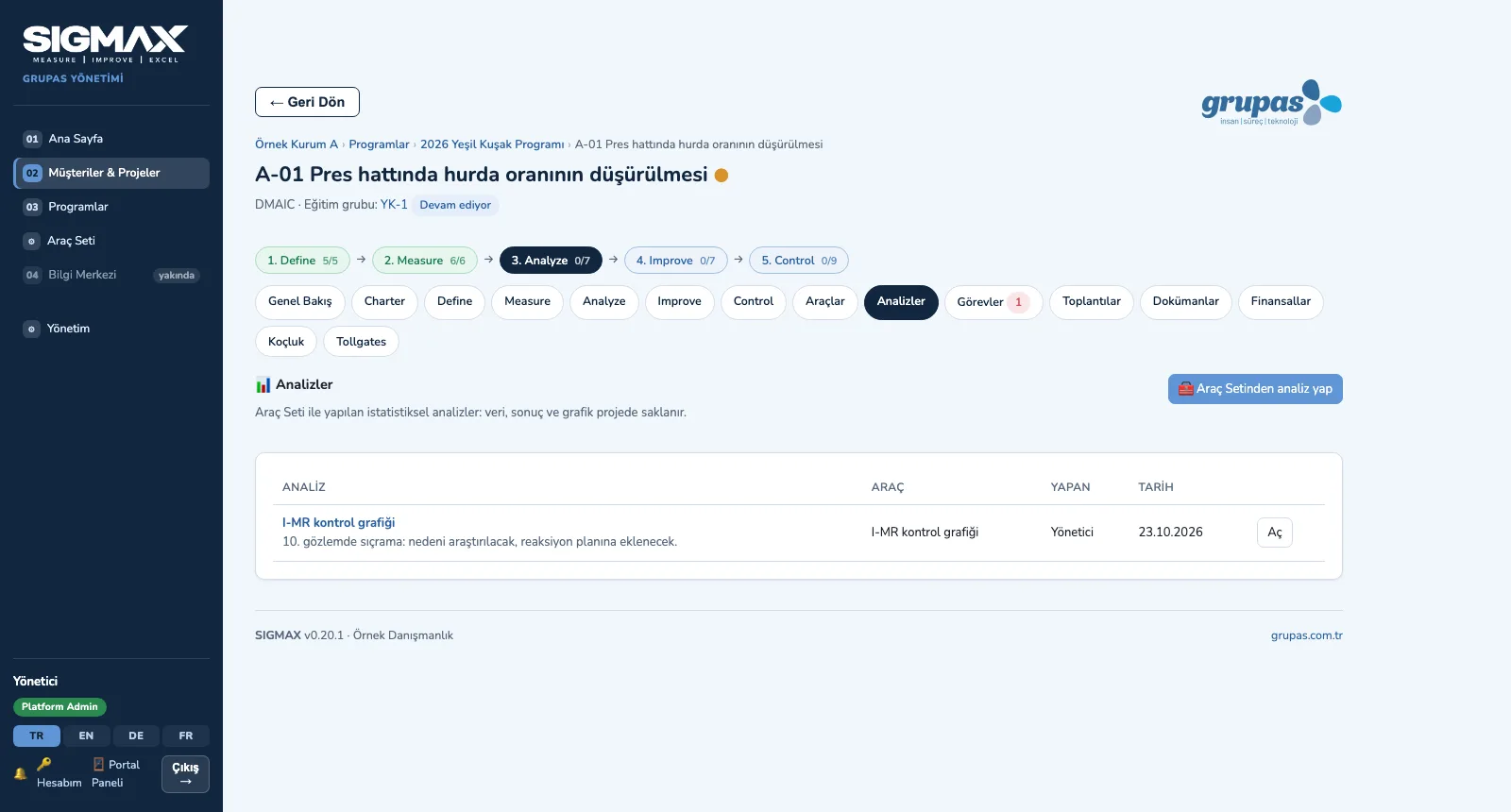Image resolution: width=1511 pixels, height=812 pixels.
Task: Open the Görevler tab with badge
Action: (993, 302)
